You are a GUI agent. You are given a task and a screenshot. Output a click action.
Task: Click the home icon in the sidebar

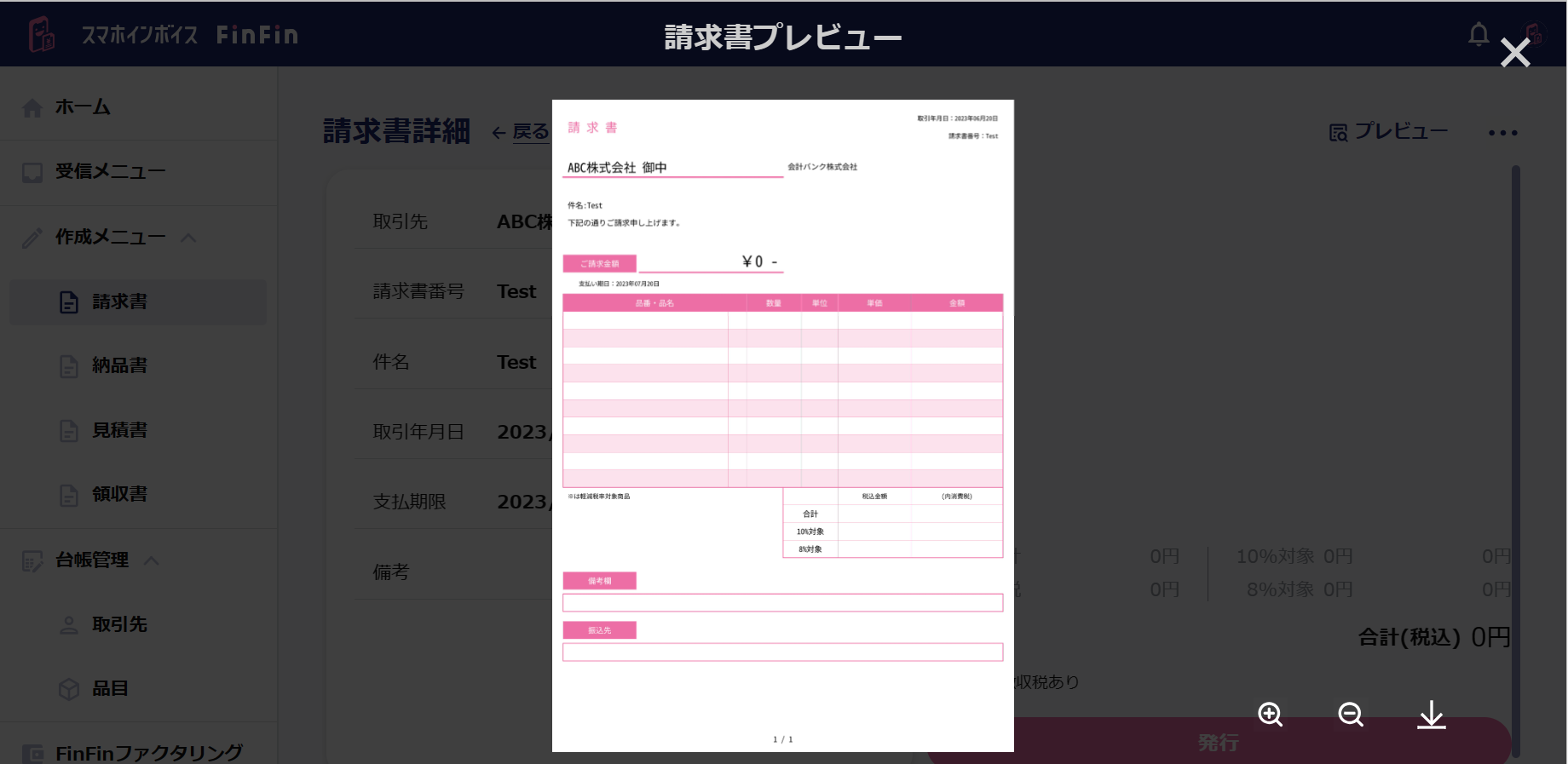(32, 108)
